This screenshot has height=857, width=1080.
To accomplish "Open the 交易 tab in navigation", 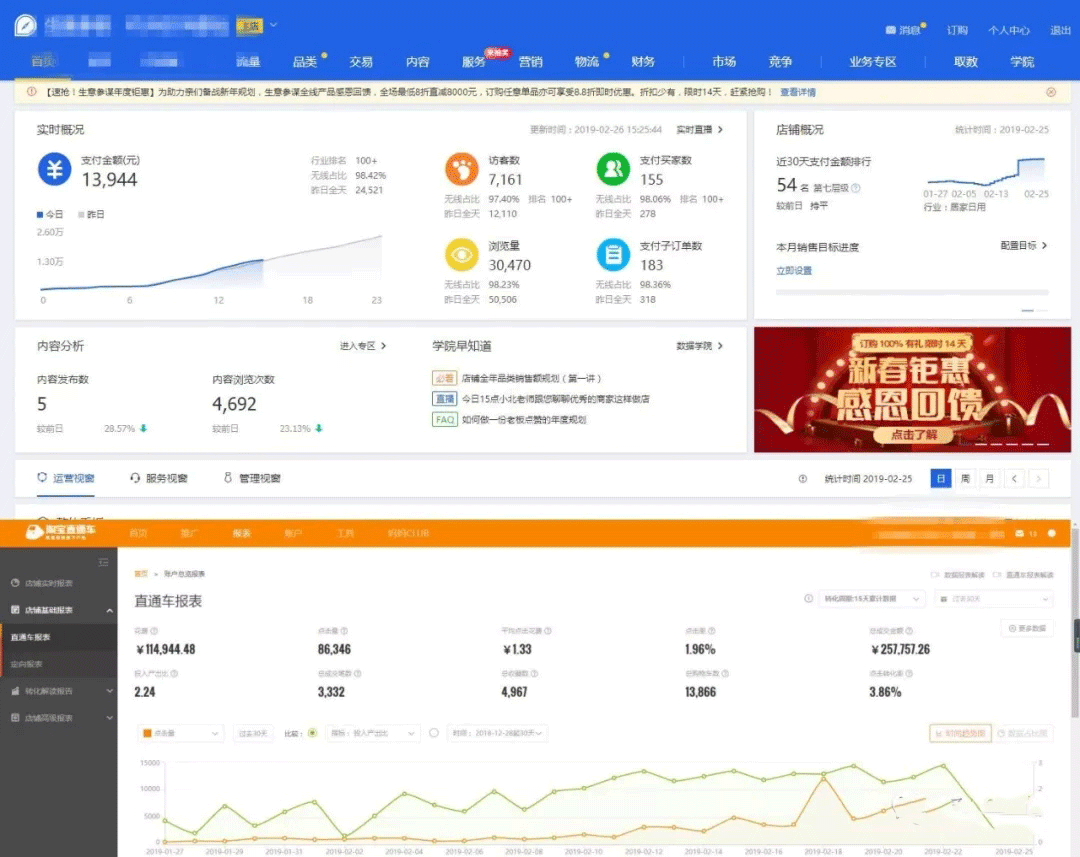I will 361,62.
